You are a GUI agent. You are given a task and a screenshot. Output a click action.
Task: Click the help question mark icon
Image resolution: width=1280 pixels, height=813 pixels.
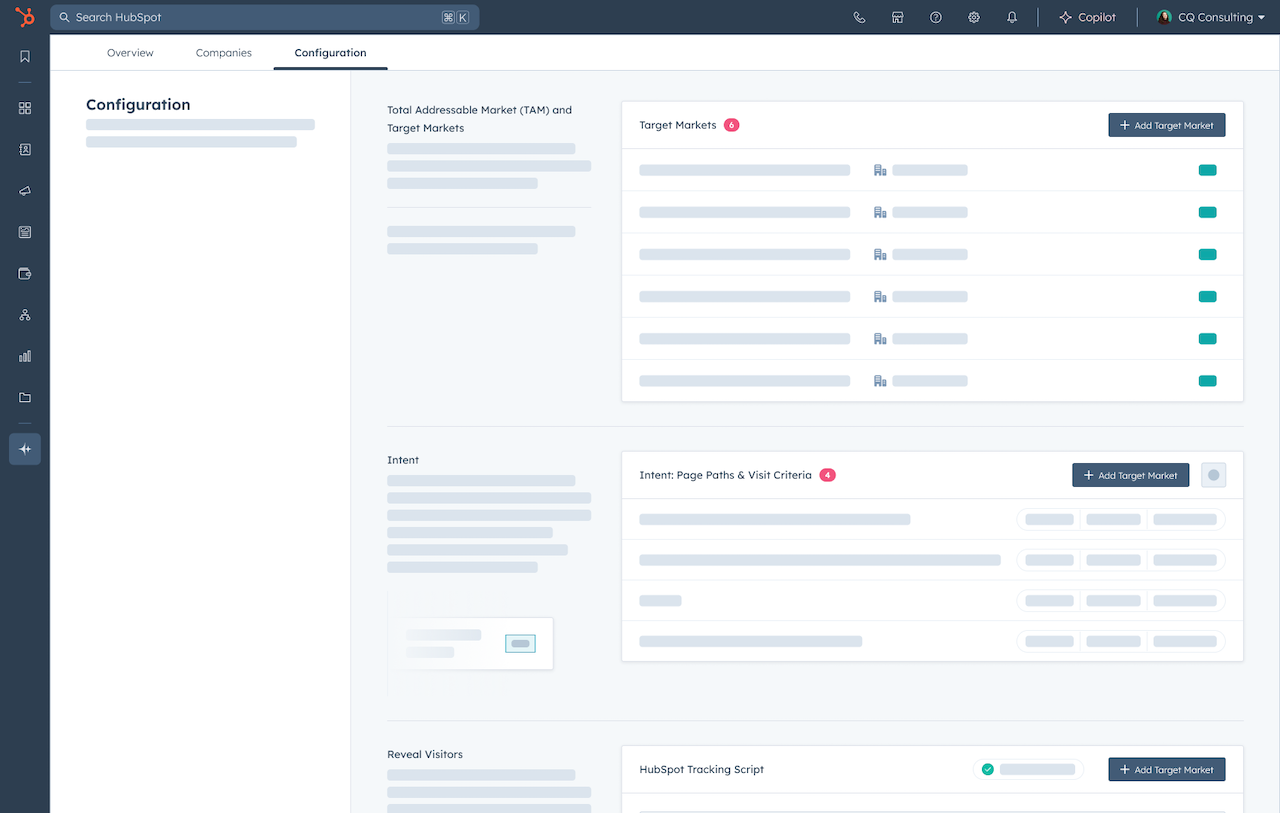coord(935,17)
